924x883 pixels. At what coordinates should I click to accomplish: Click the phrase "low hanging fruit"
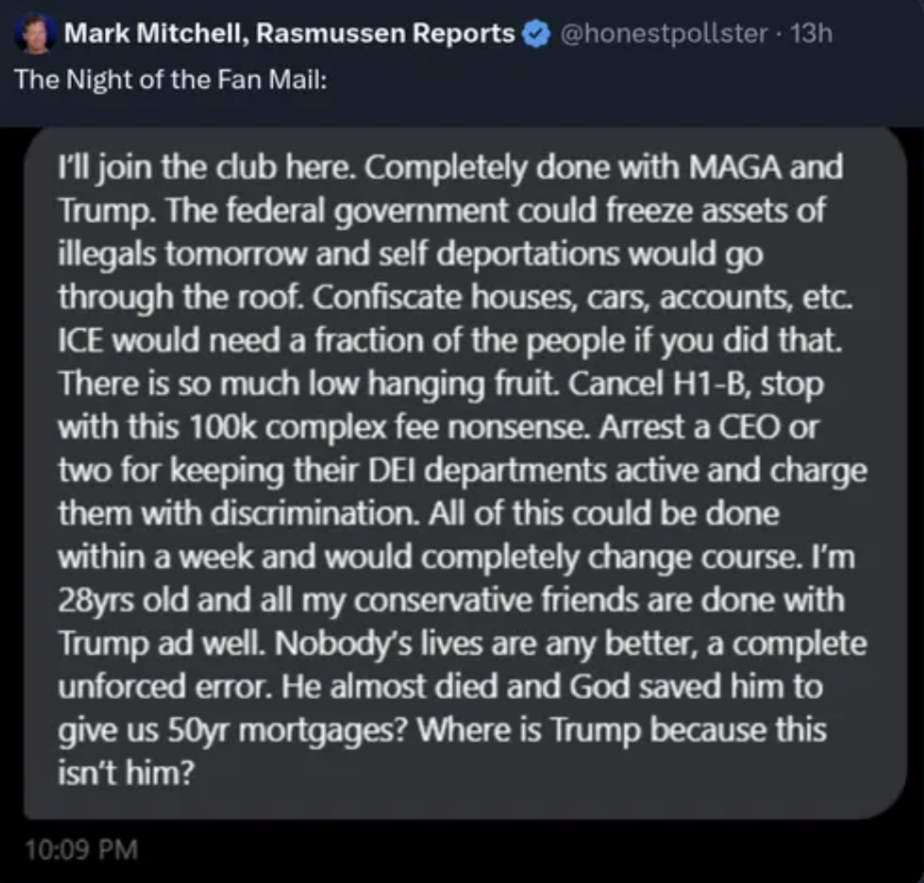pos(434,385)
